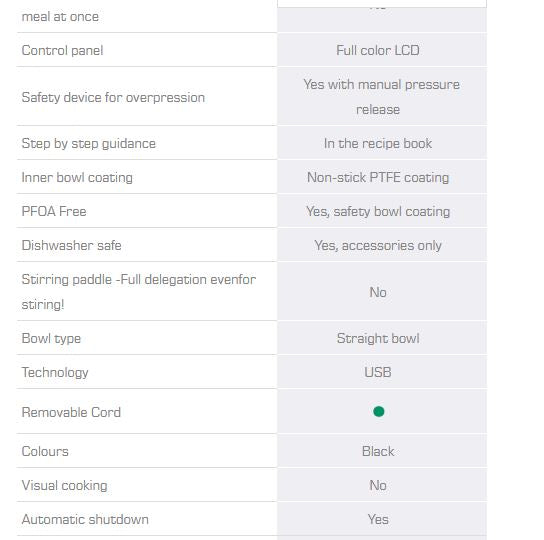Screen dimensions: 544x540
Task: Select the Inner bowl coating label
Action: (77, 178)
